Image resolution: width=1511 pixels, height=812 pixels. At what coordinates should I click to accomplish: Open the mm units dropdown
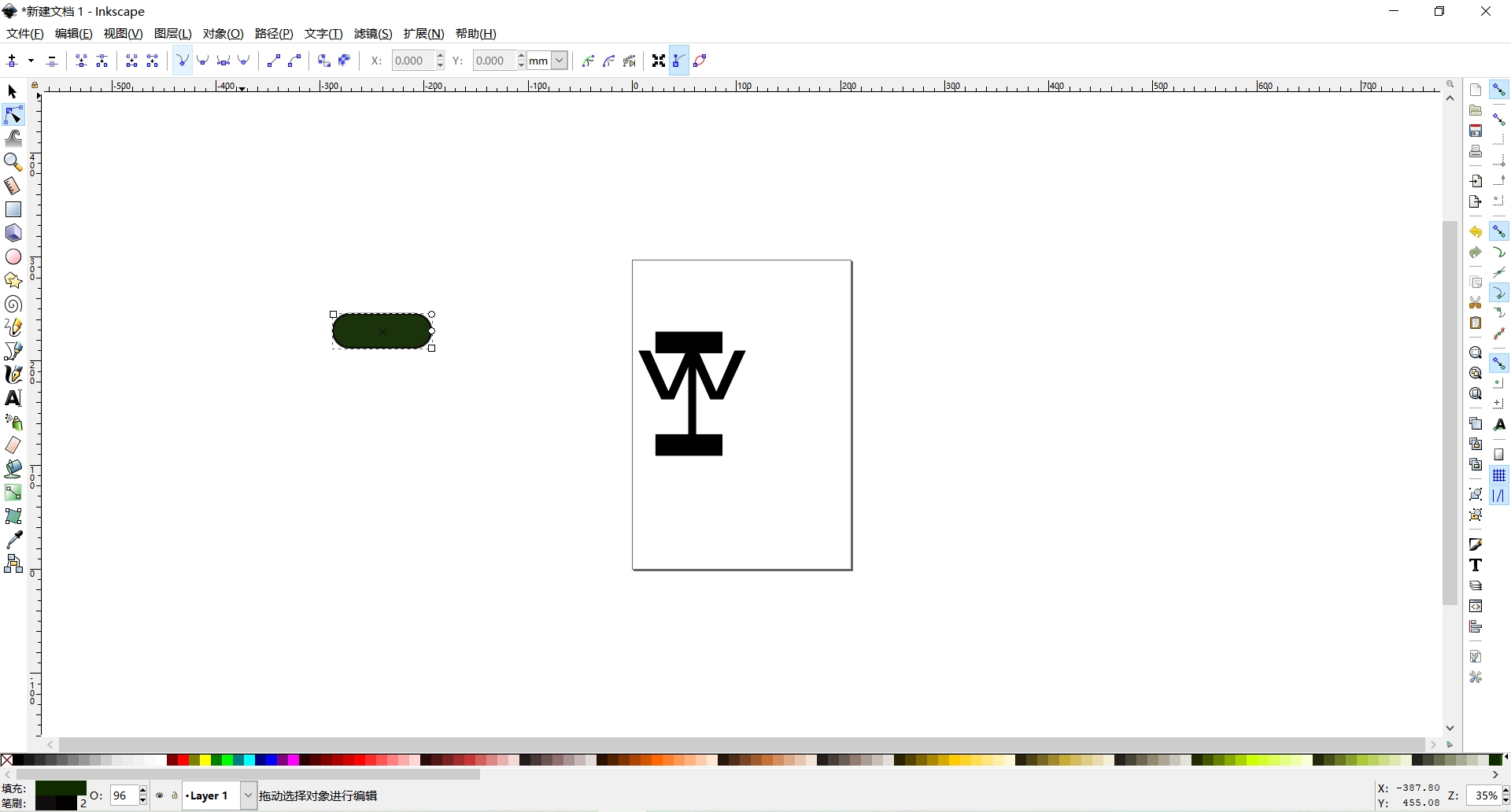(x=560, y=61)
